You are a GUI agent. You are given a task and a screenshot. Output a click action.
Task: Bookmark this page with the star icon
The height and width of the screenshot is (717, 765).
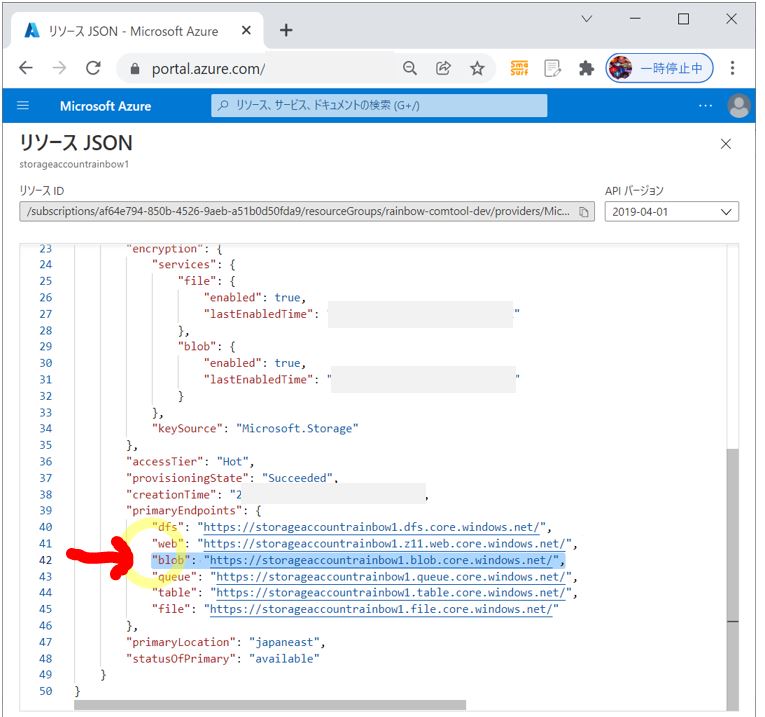click(x=477, y=68)
